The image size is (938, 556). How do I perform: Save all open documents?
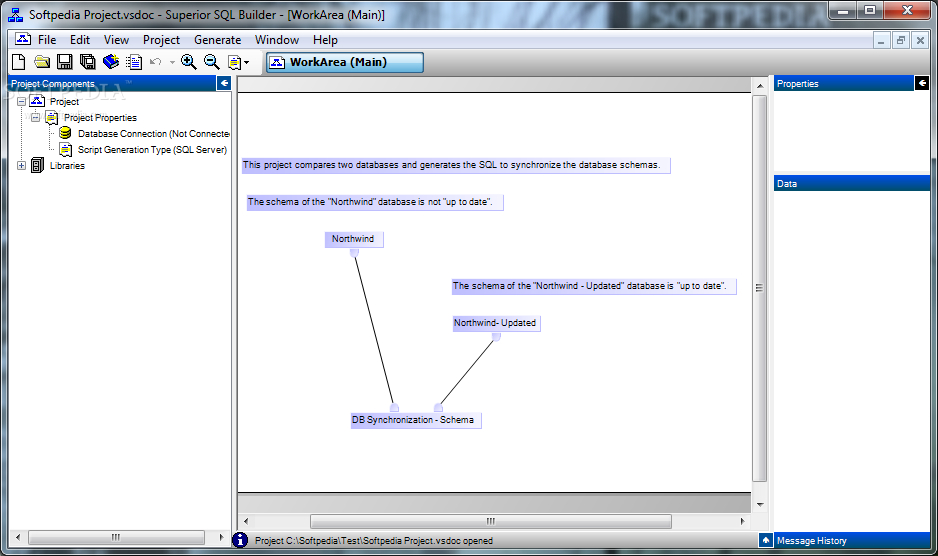pyautogui.click(x=88, y=62)
